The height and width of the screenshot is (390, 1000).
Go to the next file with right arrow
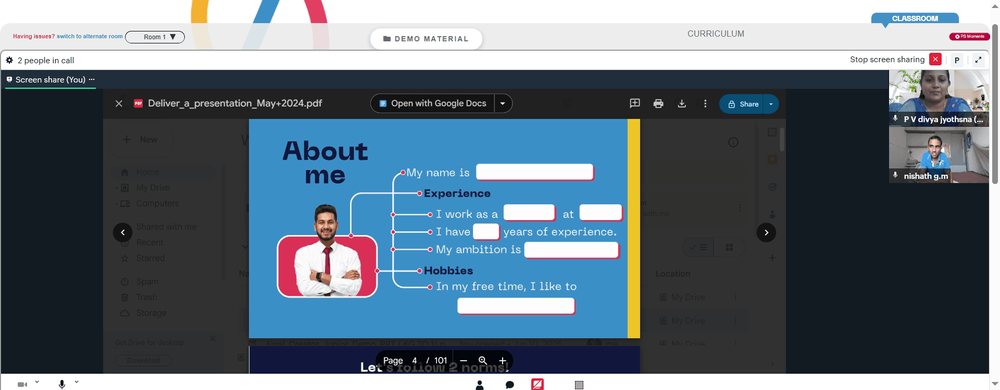(766, 233)
